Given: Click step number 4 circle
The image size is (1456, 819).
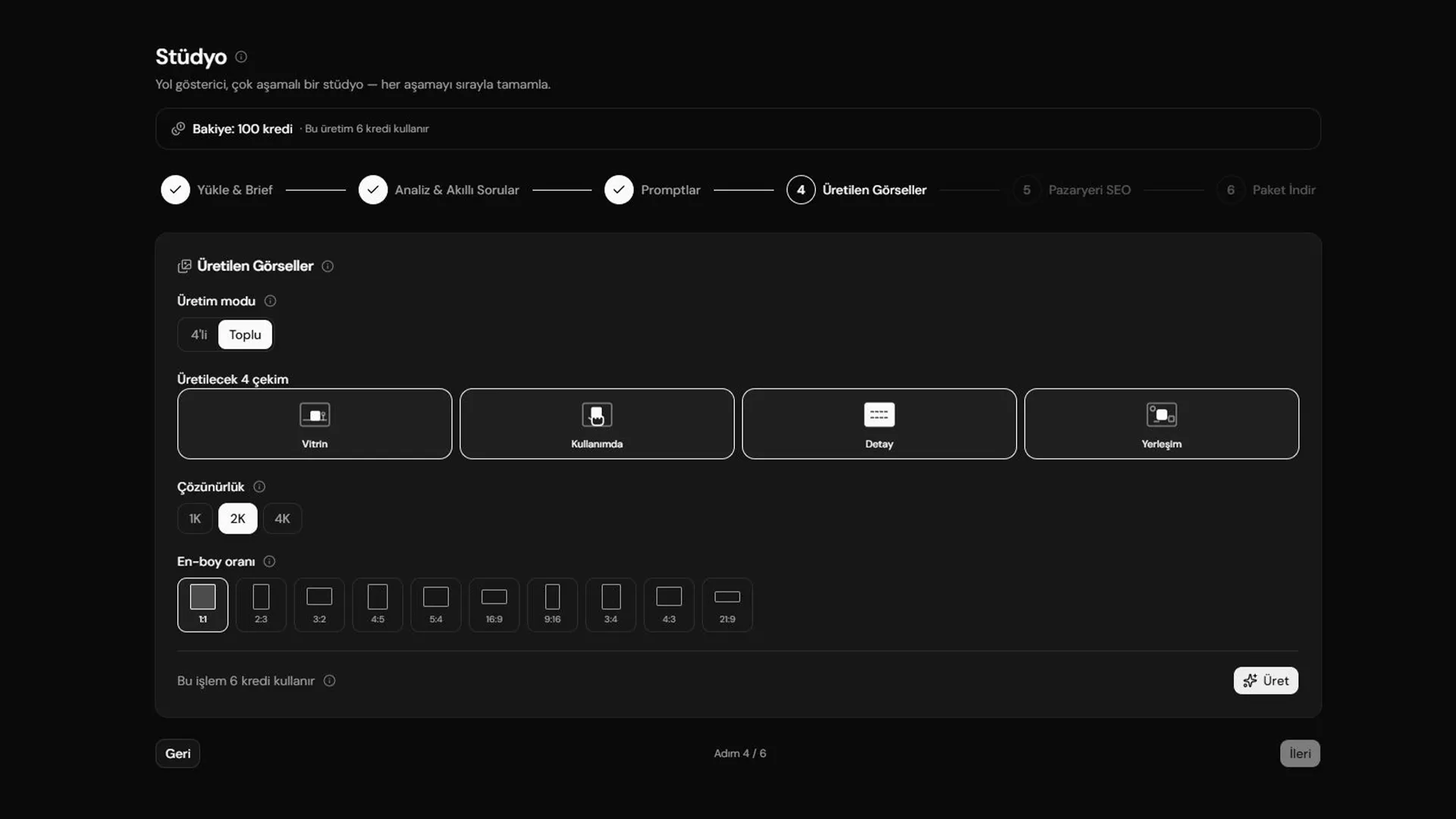Looking at the screenshot, I should [801, 190].
